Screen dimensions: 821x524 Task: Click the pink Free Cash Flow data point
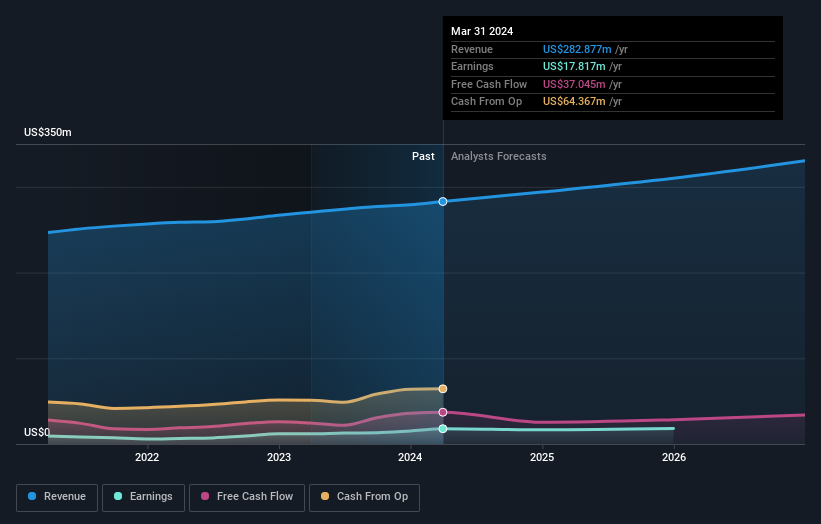tap(443, 412)
